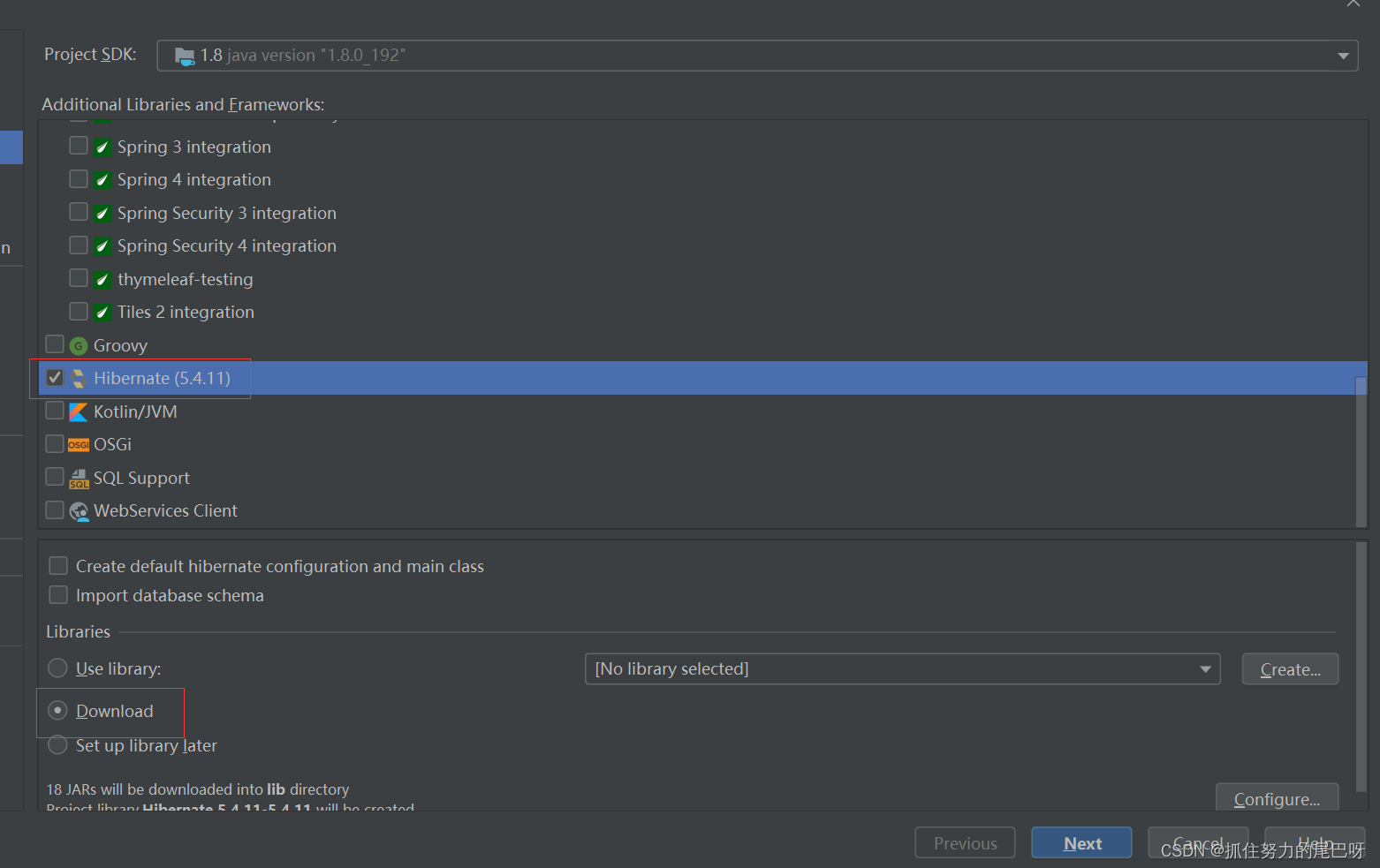Viewport: 1380px width, 868px height.
Task: Click the Cancel button
Action: tap(1198, 843)
